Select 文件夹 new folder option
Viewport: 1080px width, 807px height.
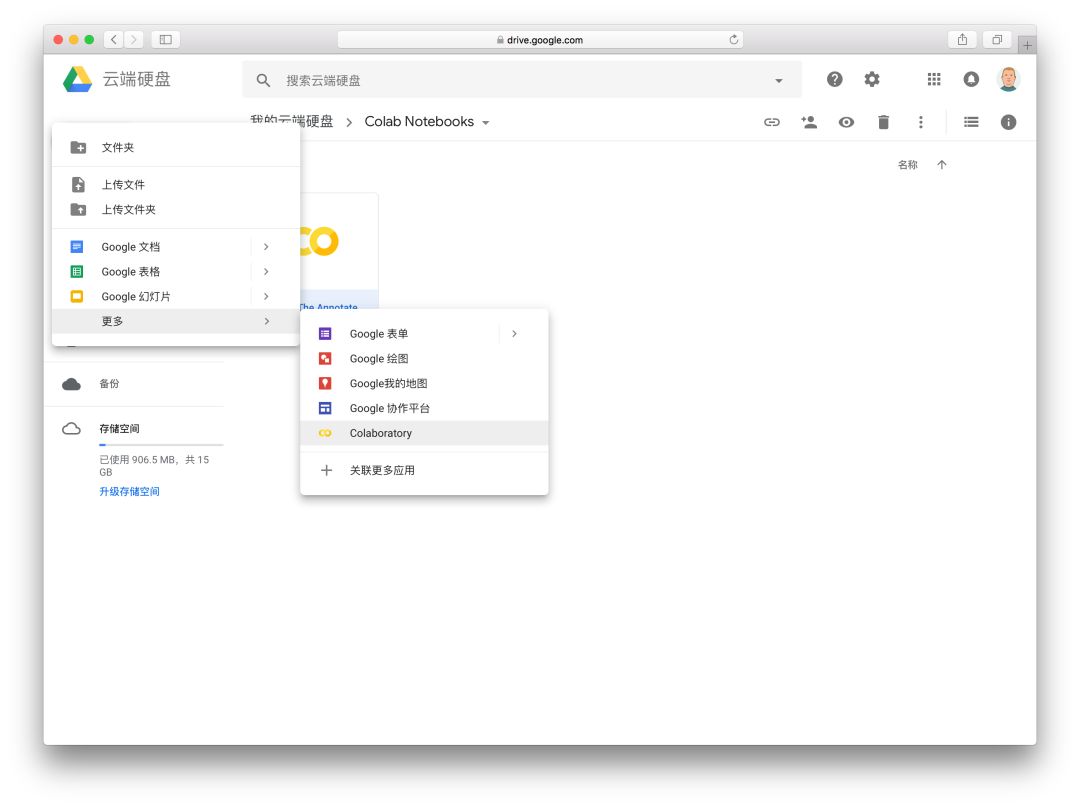[176, 147]
